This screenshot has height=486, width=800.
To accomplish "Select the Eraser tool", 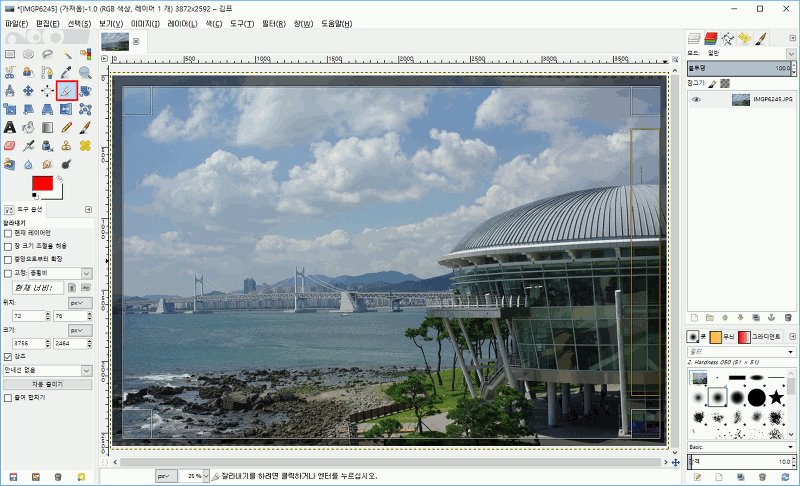I will click(x=9, y=146).
